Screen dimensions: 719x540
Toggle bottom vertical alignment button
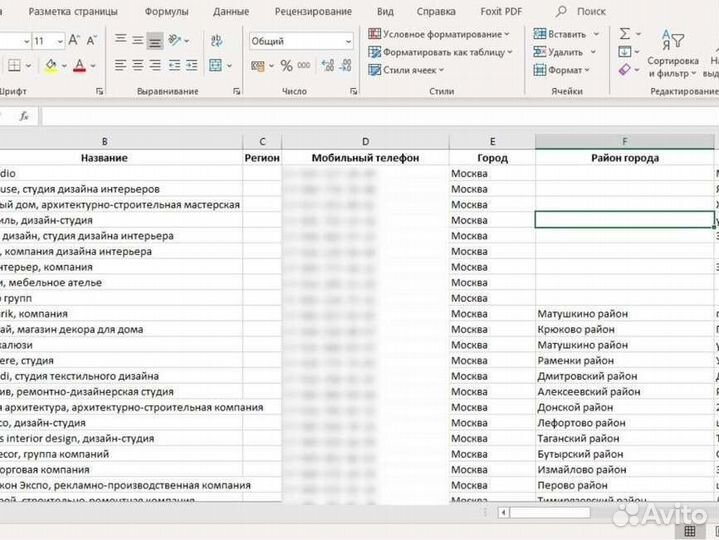click(155, 41)
